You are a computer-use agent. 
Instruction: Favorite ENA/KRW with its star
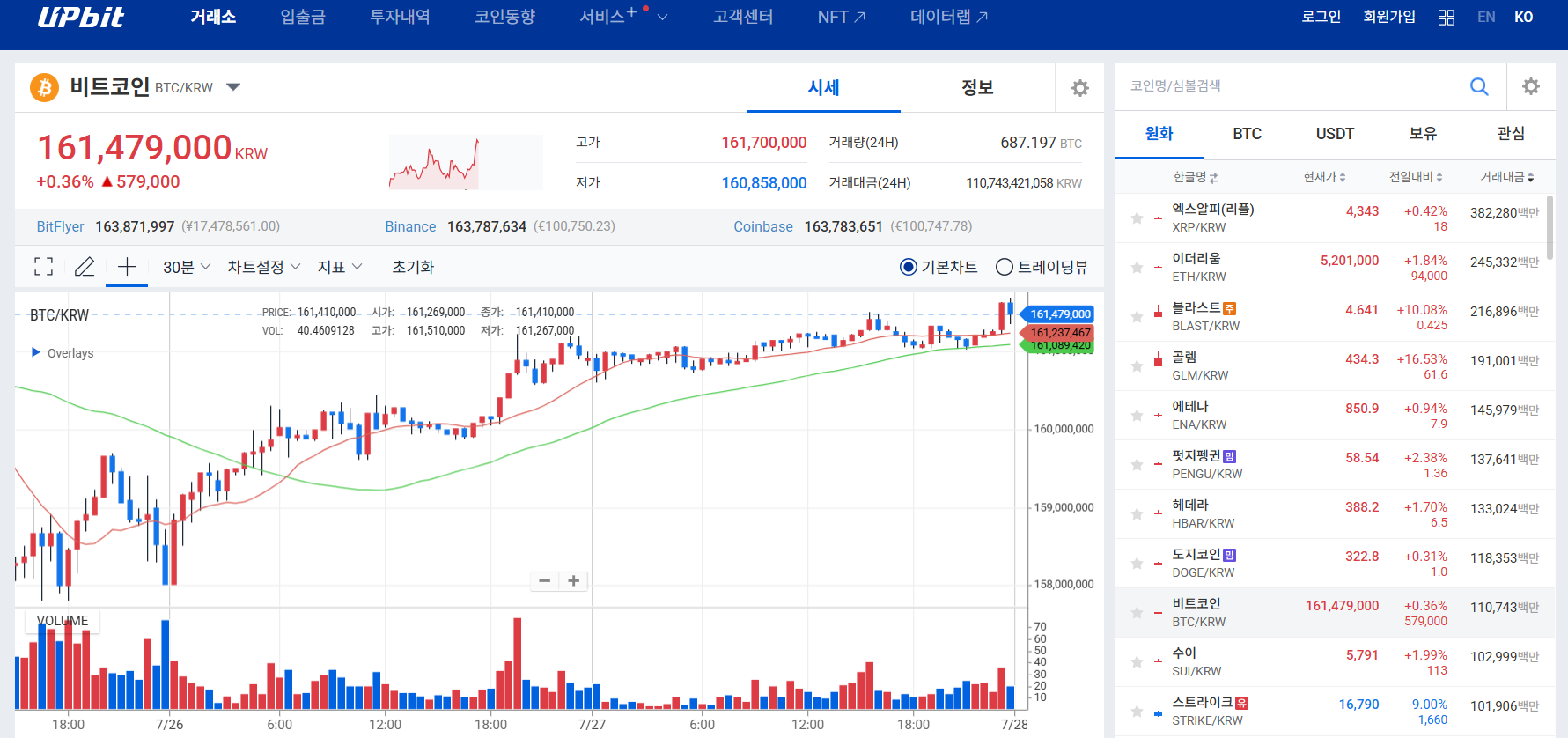pyautogui.click(x=1137, y=416)
